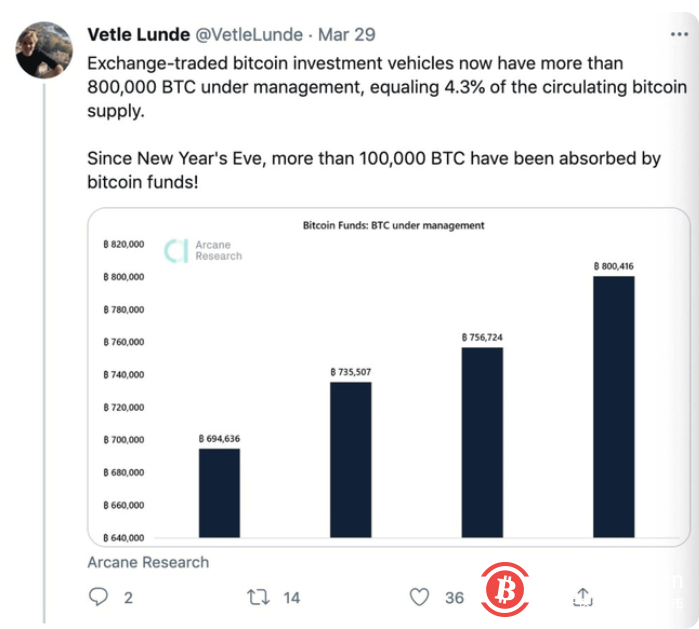Click the reply speech bubble icon
The height and width of the screenshot is (629, 699).
click(98, 597)
